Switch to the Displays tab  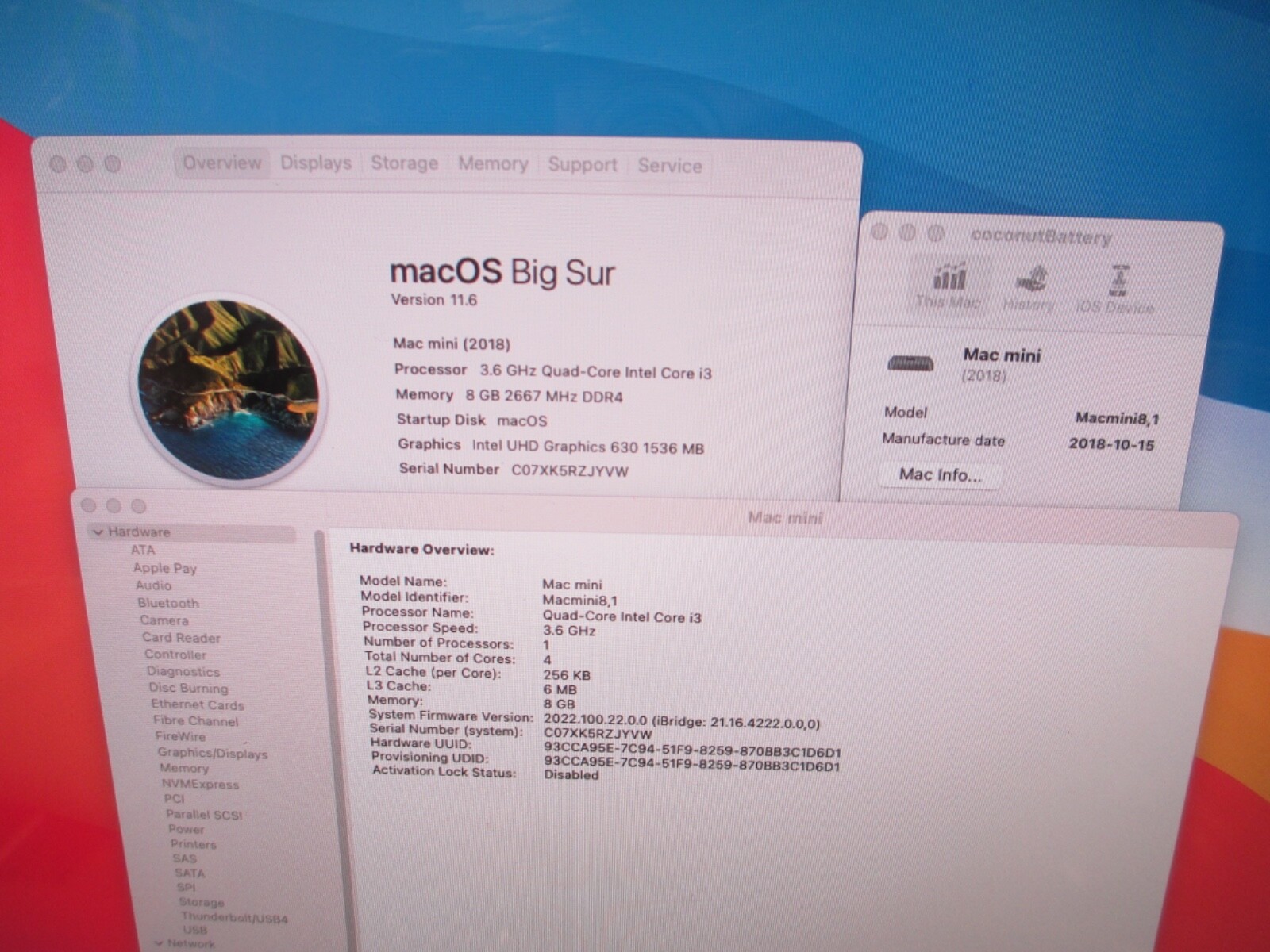coord(316,163)
